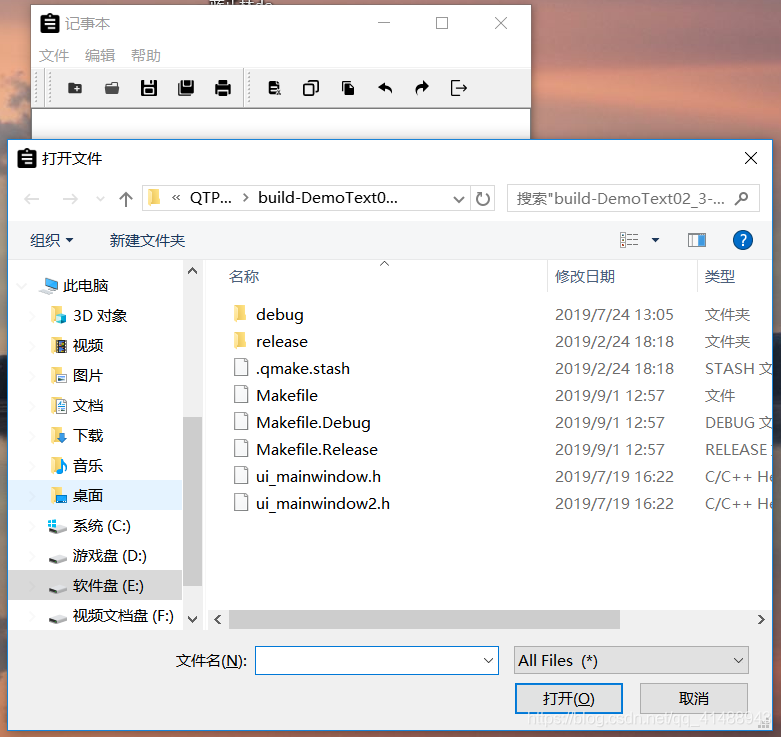Collapse the 此电脑 tree node

pyautogui.click(x=21, y=286)
